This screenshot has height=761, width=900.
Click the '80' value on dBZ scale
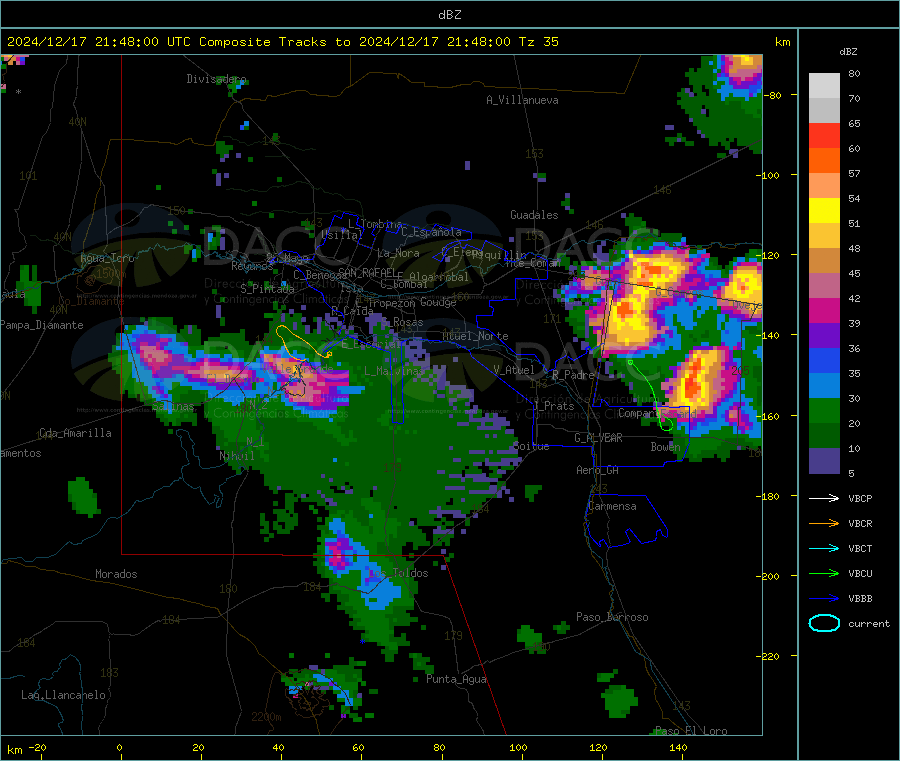(854, 73)
